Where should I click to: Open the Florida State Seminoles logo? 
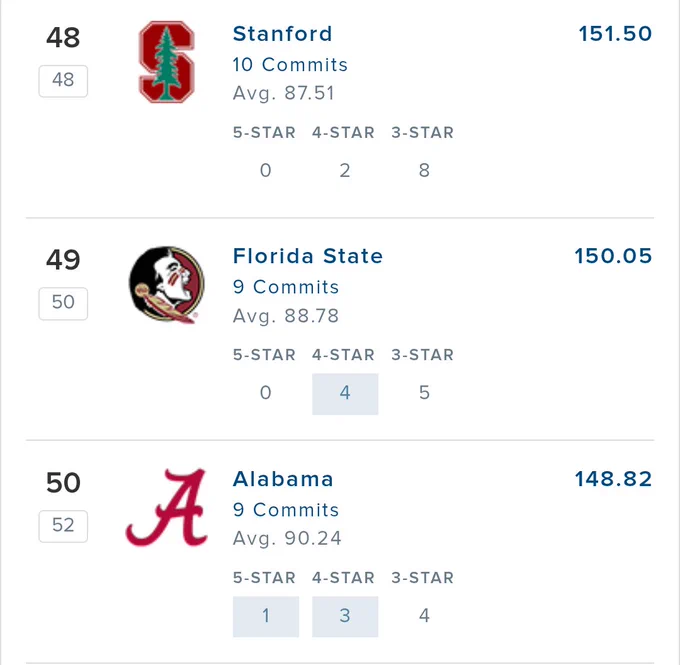(x=167, y=285)
